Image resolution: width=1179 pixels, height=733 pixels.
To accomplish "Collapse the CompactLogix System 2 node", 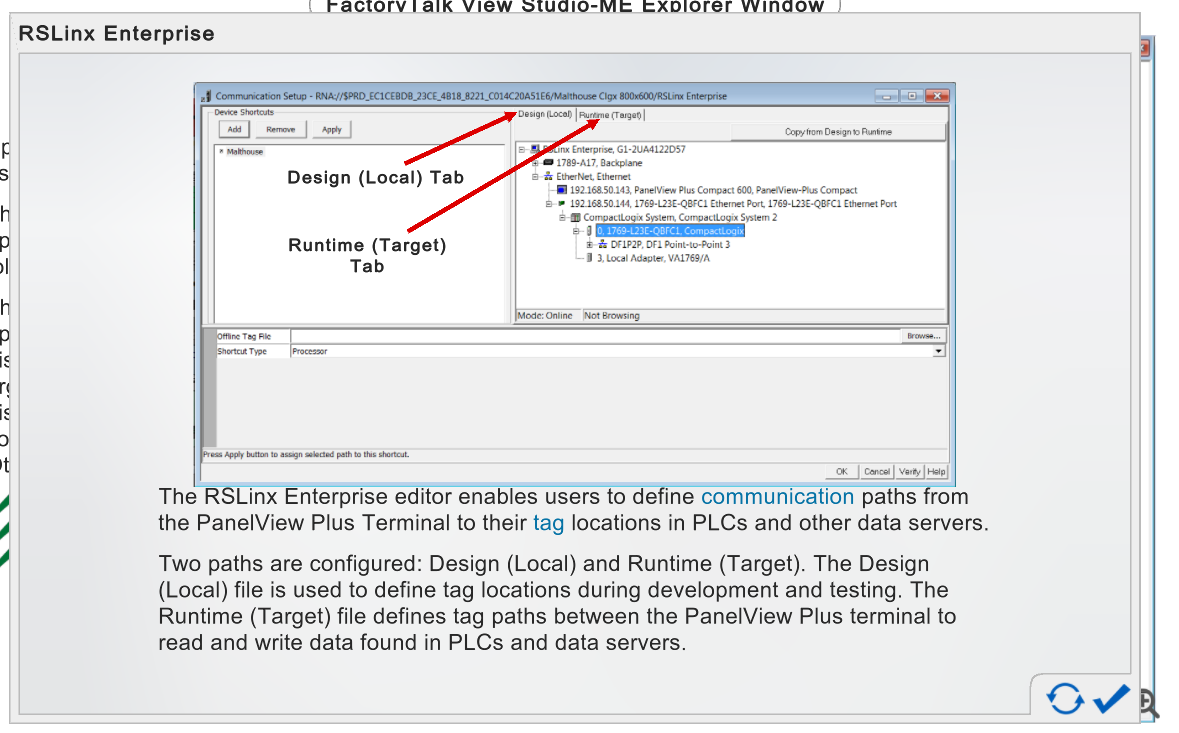I will (562, 217).
